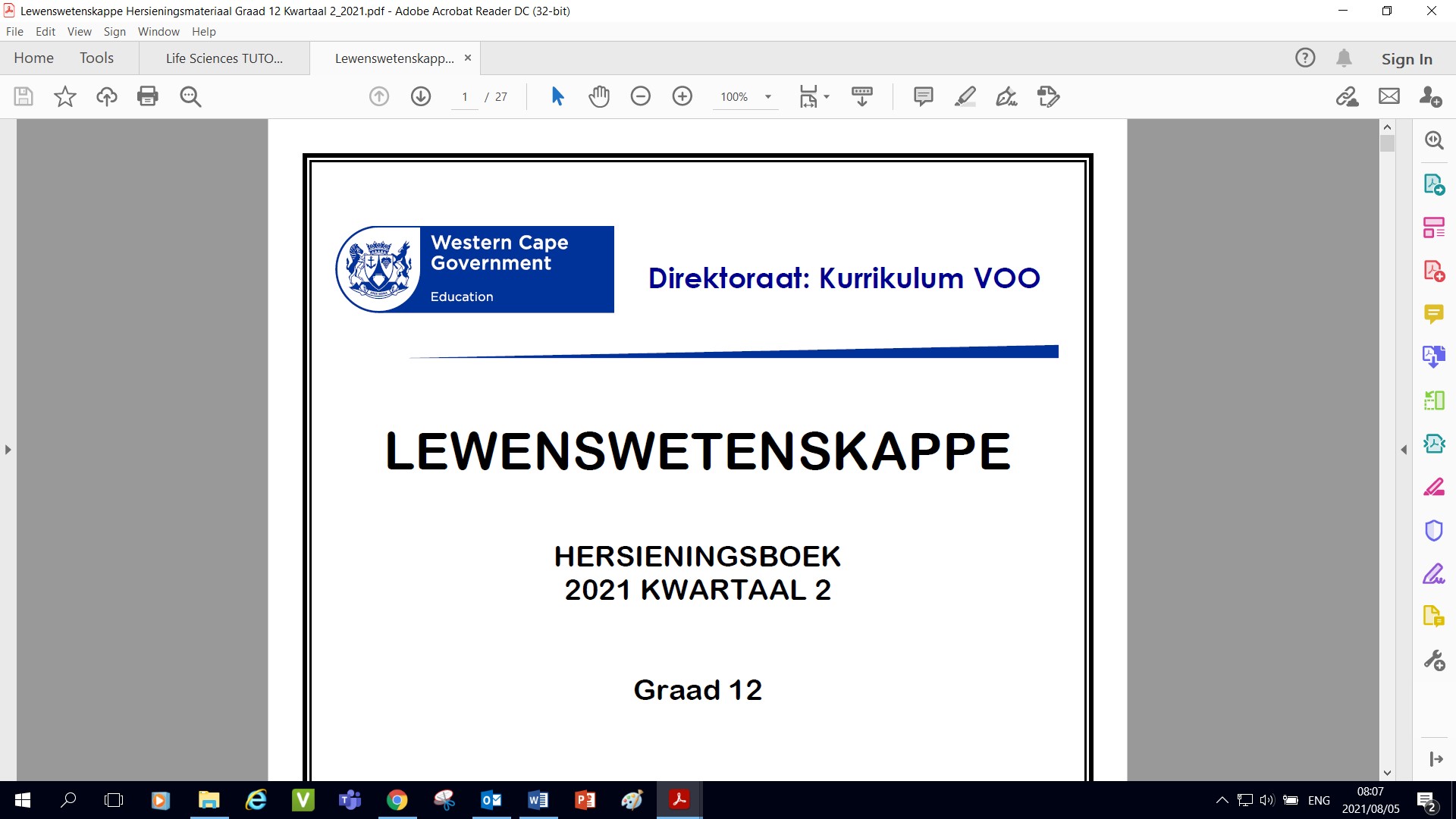Switch to Life Sciences TUTO... tab

[224, 58]
